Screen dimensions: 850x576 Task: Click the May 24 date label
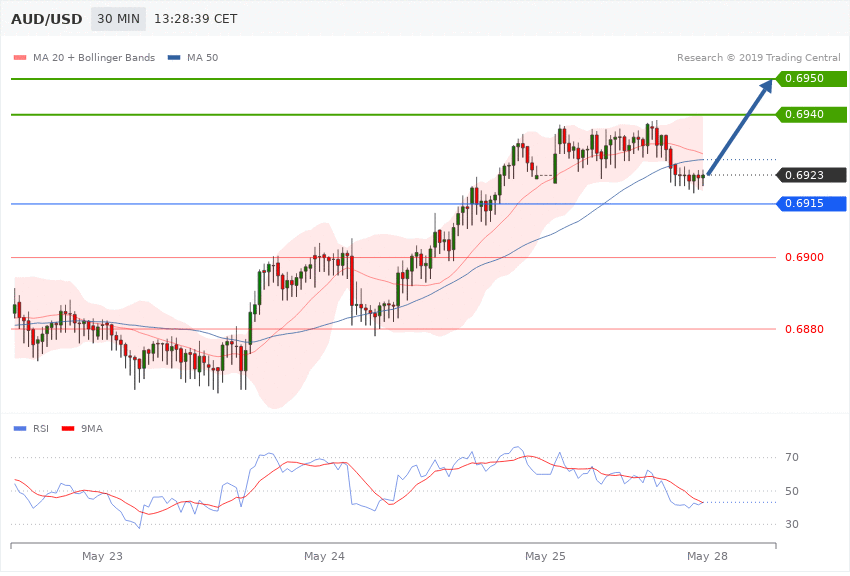pos(324,556)
